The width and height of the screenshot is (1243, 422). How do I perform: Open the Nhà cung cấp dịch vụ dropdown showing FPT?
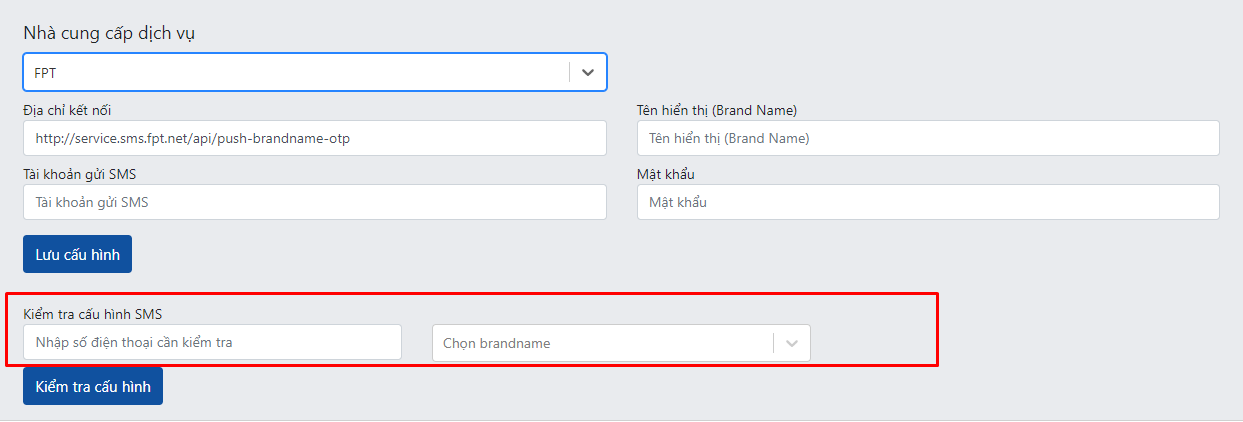click(315, 72)
